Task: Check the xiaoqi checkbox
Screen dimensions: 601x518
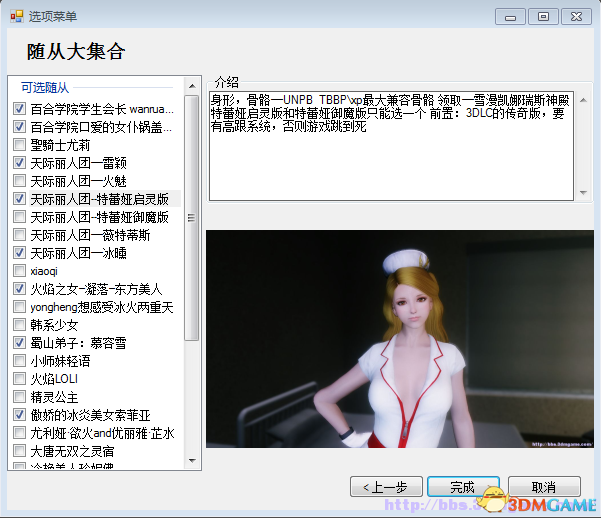Action: point(19,271)
